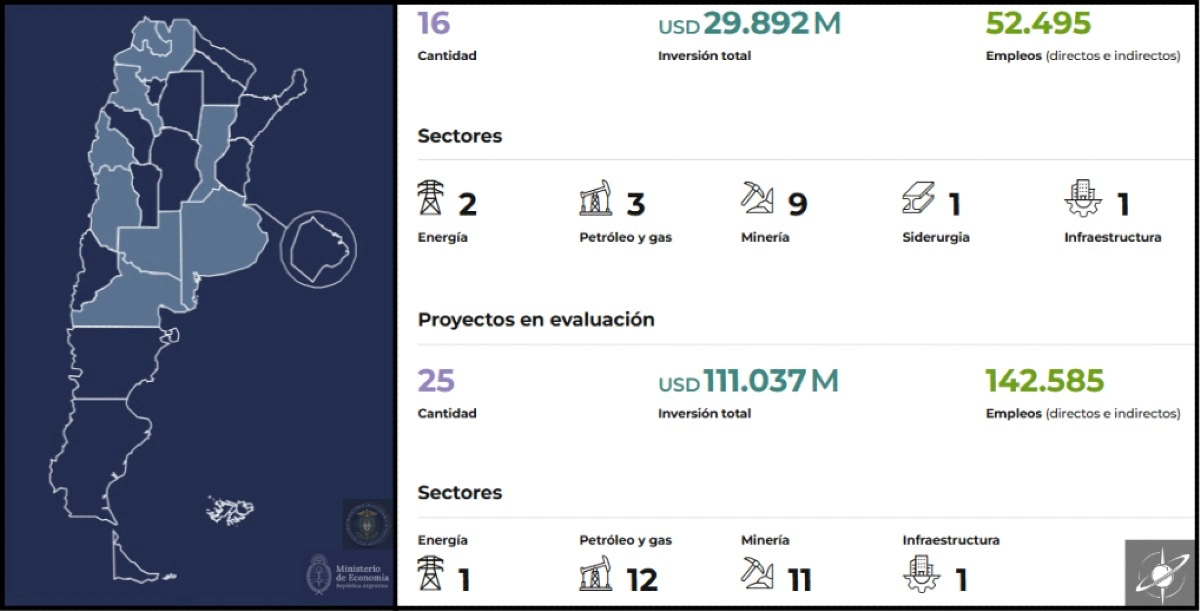This screenshot has width=1200, height=611.
Task: Click the pickaxe icon beside 11
Action: point(757,573)
